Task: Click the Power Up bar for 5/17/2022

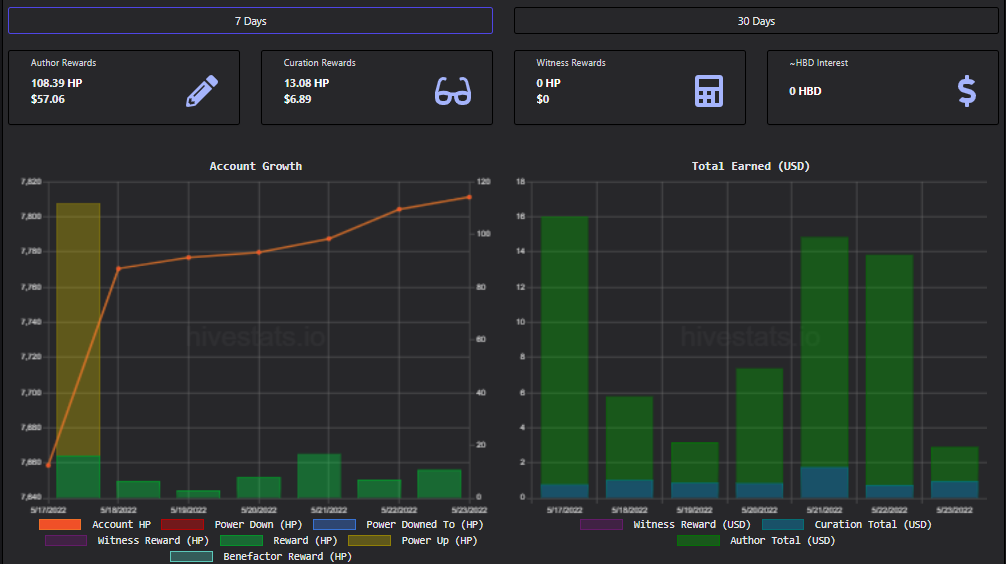Action: click(x=78, y=329)
